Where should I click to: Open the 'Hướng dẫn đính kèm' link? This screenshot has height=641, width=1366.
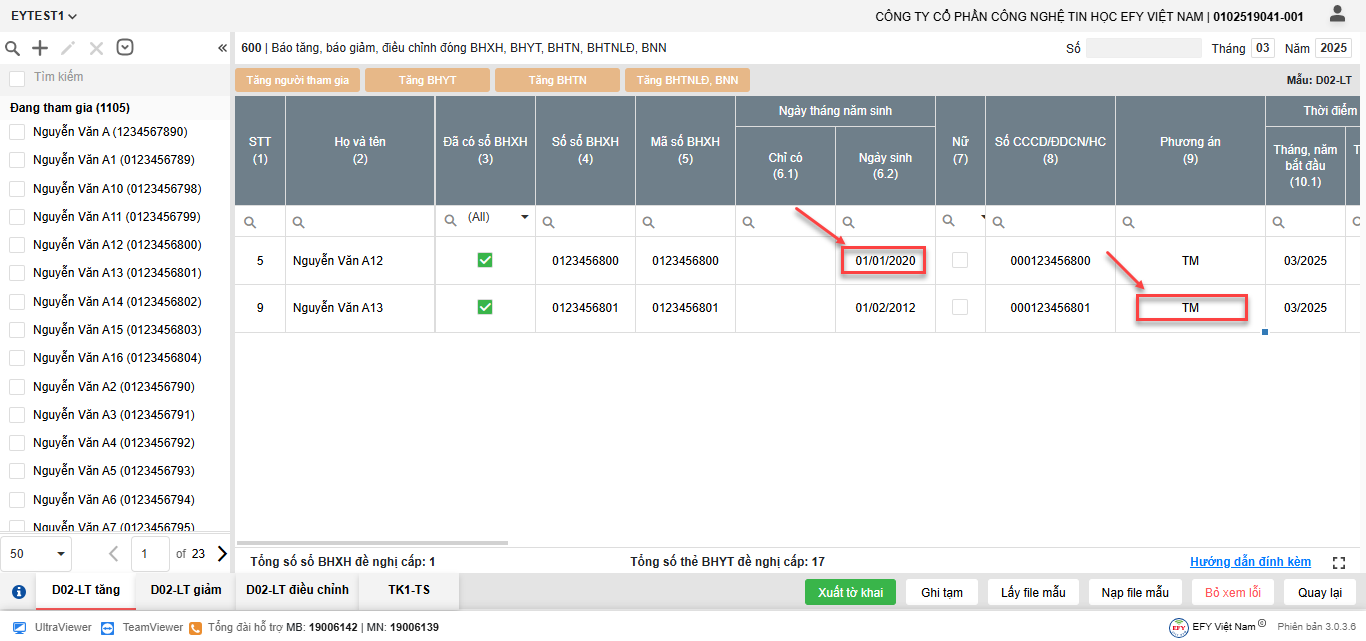1250,562
